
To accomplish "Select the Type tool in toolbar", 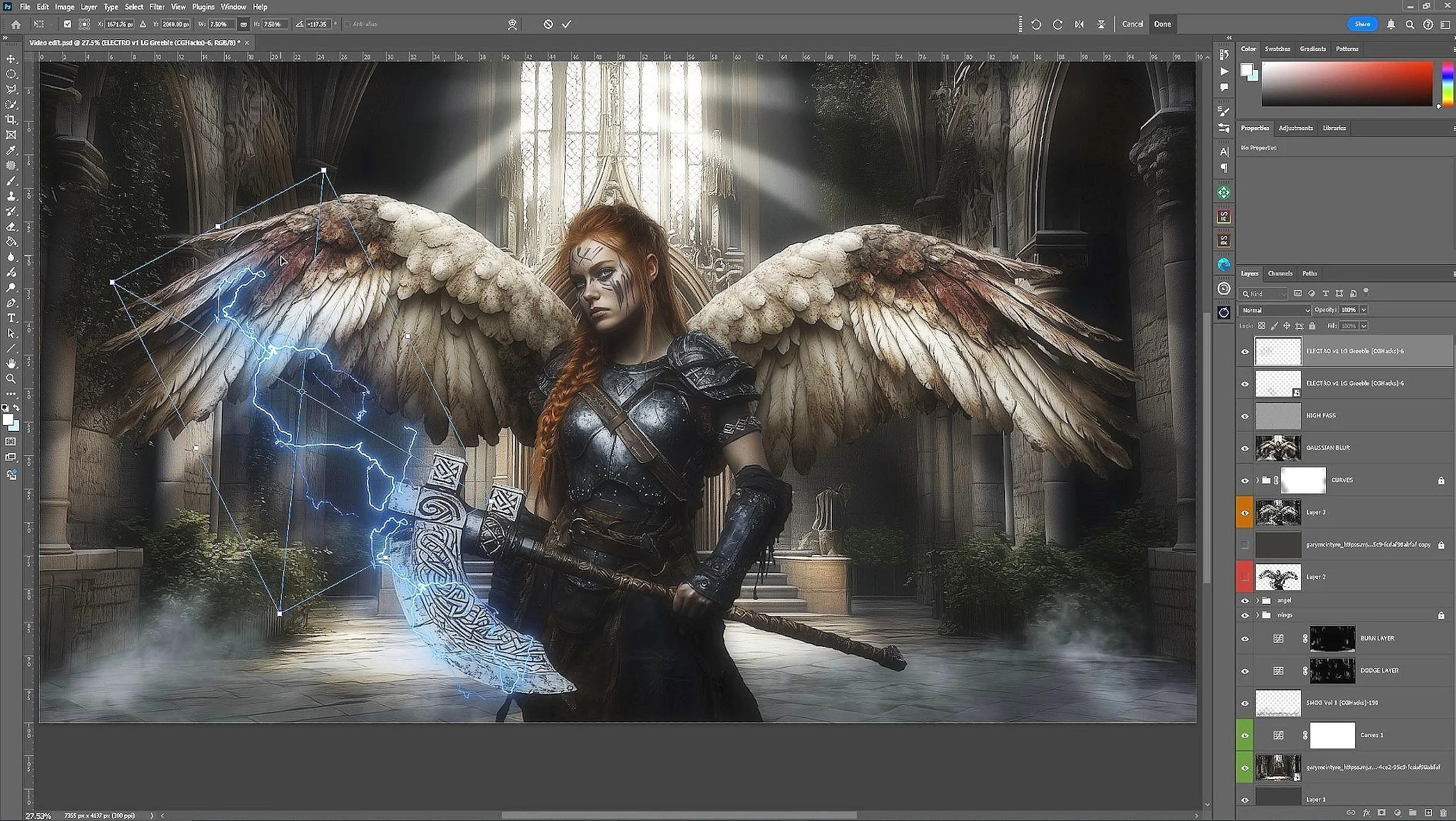I will point(11,318).
